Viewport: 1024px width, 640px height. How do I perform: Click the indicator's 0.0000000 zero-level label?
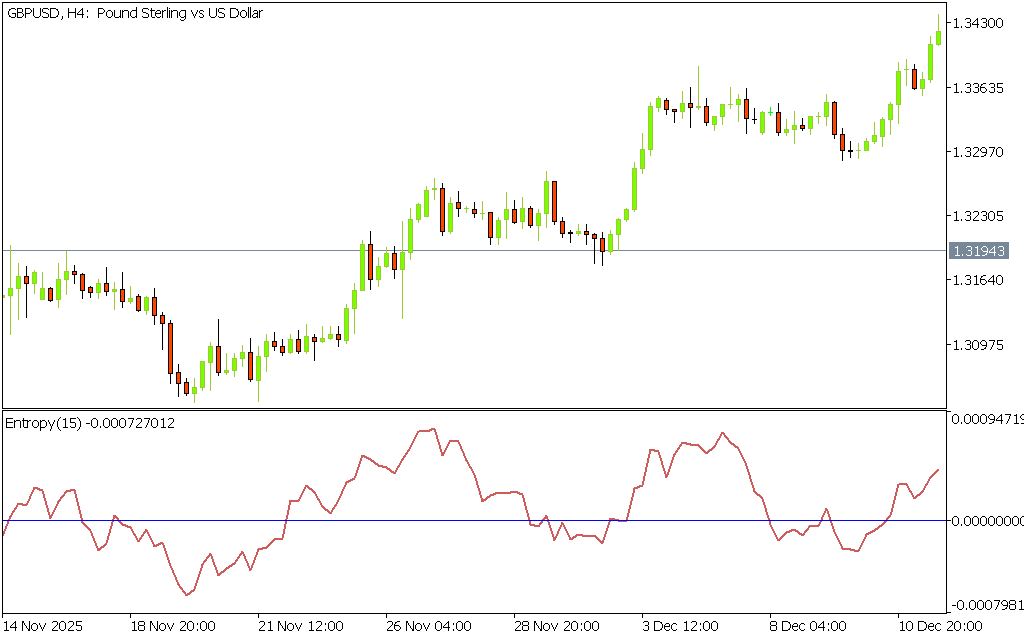click(x=984, y=520)
